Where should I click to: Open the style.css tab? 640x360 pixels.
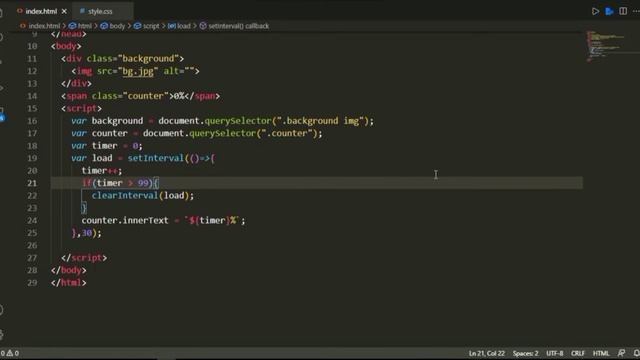pyautogui.click(x=100, y=11)
